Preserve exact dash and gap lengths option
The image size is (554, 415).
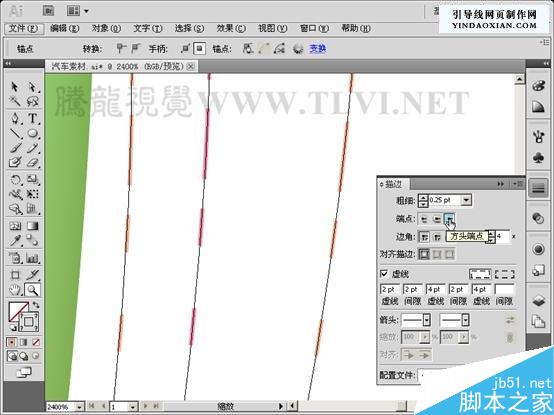point(480,274)
